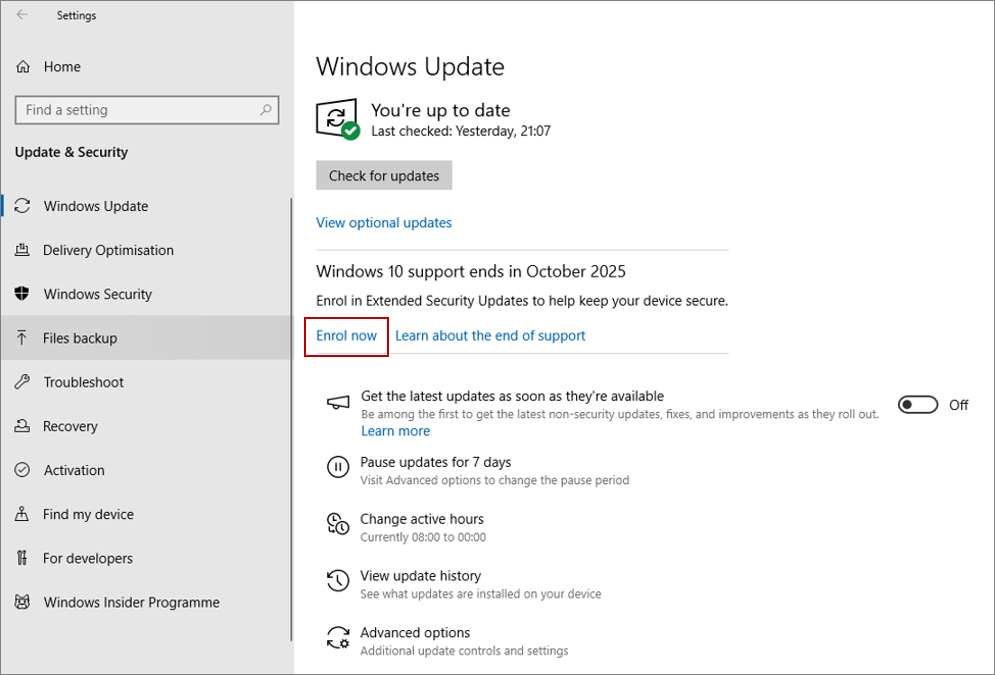Click the sidebar vertical scrollbar
Image resolution: width=995 pixels, height=675 pixels.
(x=291, y=419)
